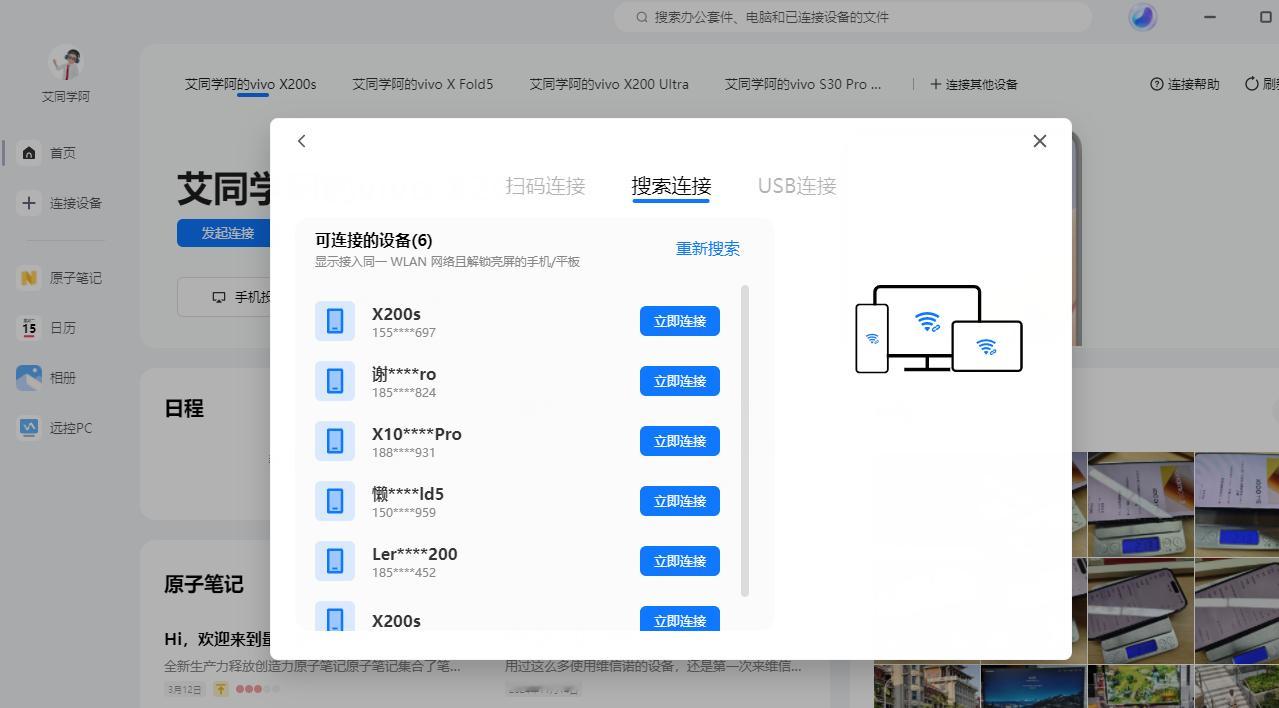Viewport: 1279px width, 708px height.
Task: Click 重新搜索 to rescan for devices
Action: [x=708, y=249]
